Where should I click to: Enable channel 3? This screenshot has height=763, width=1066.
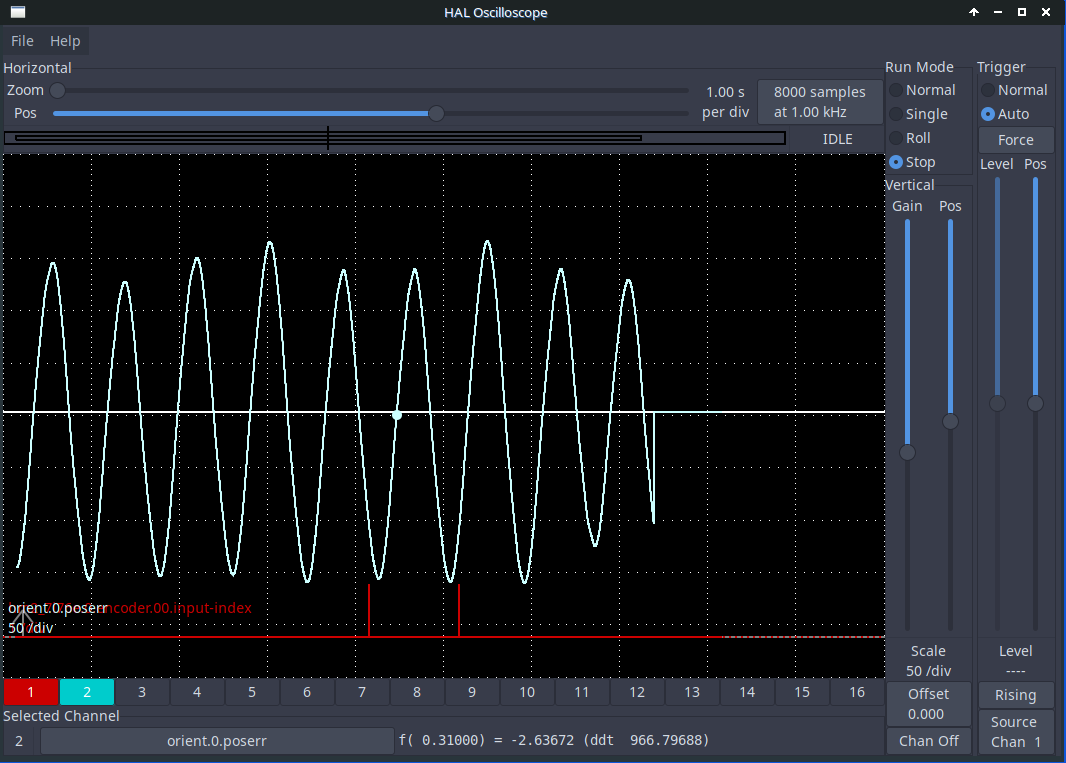click(141, 692)
